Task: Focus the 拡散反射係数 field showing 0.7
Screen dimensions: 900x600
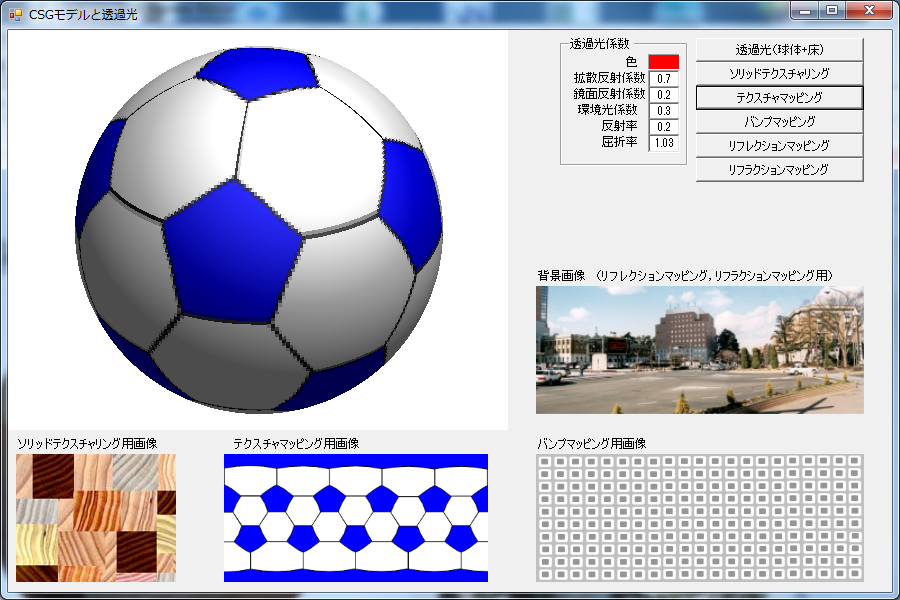Action: [x=664, y=79]
